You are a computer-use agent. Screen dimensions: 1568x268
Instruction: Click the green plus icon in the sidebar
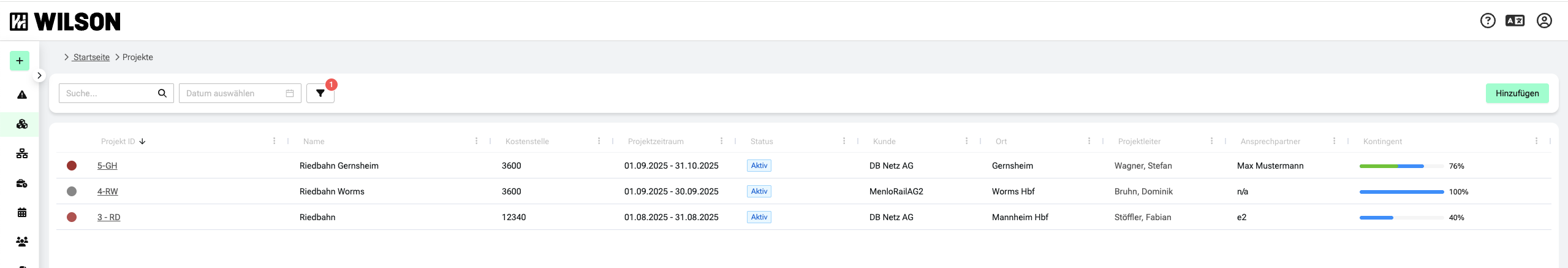coord(20,61)
